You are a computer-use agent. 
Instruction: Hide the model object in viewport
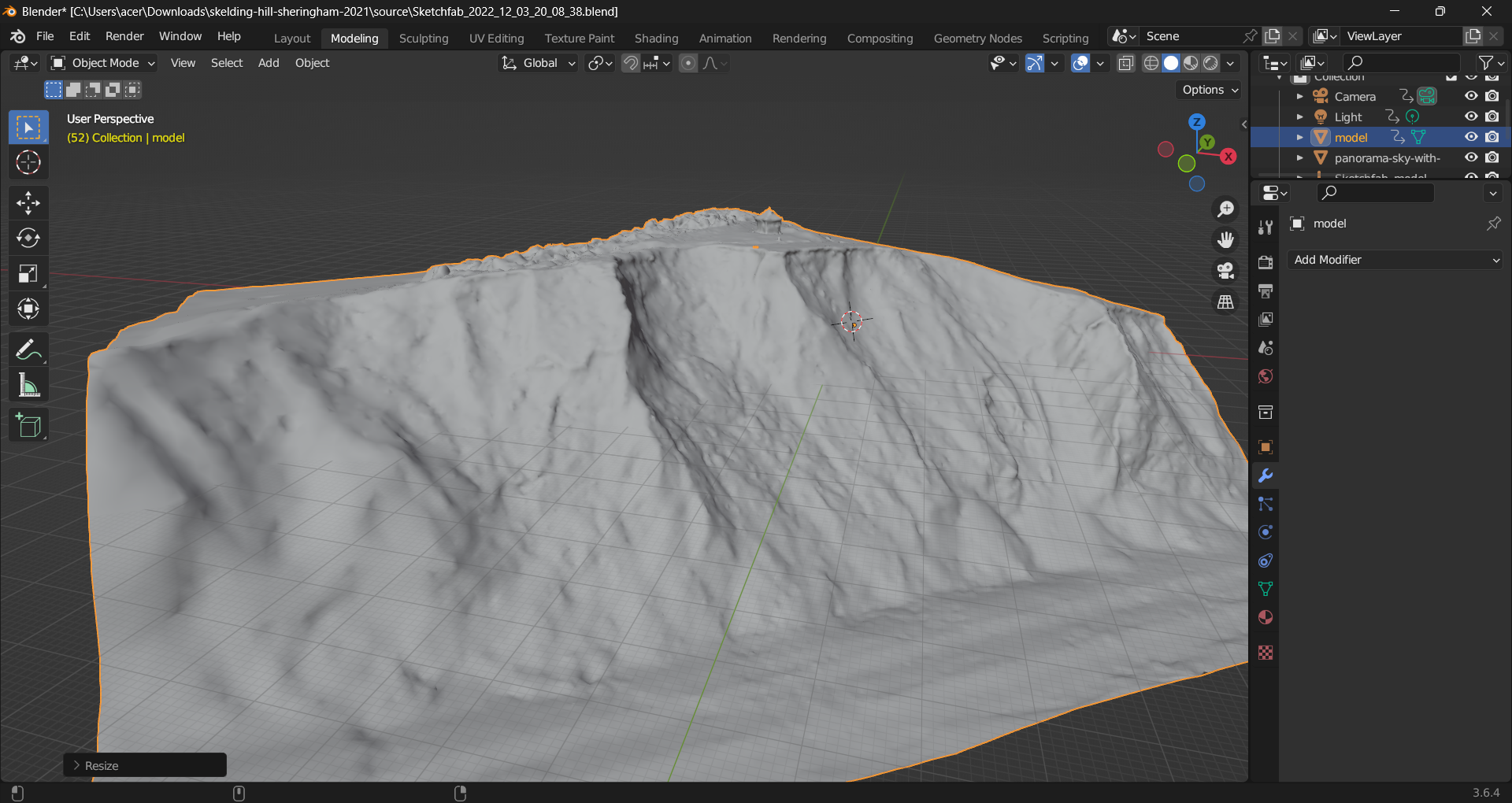1470,137
